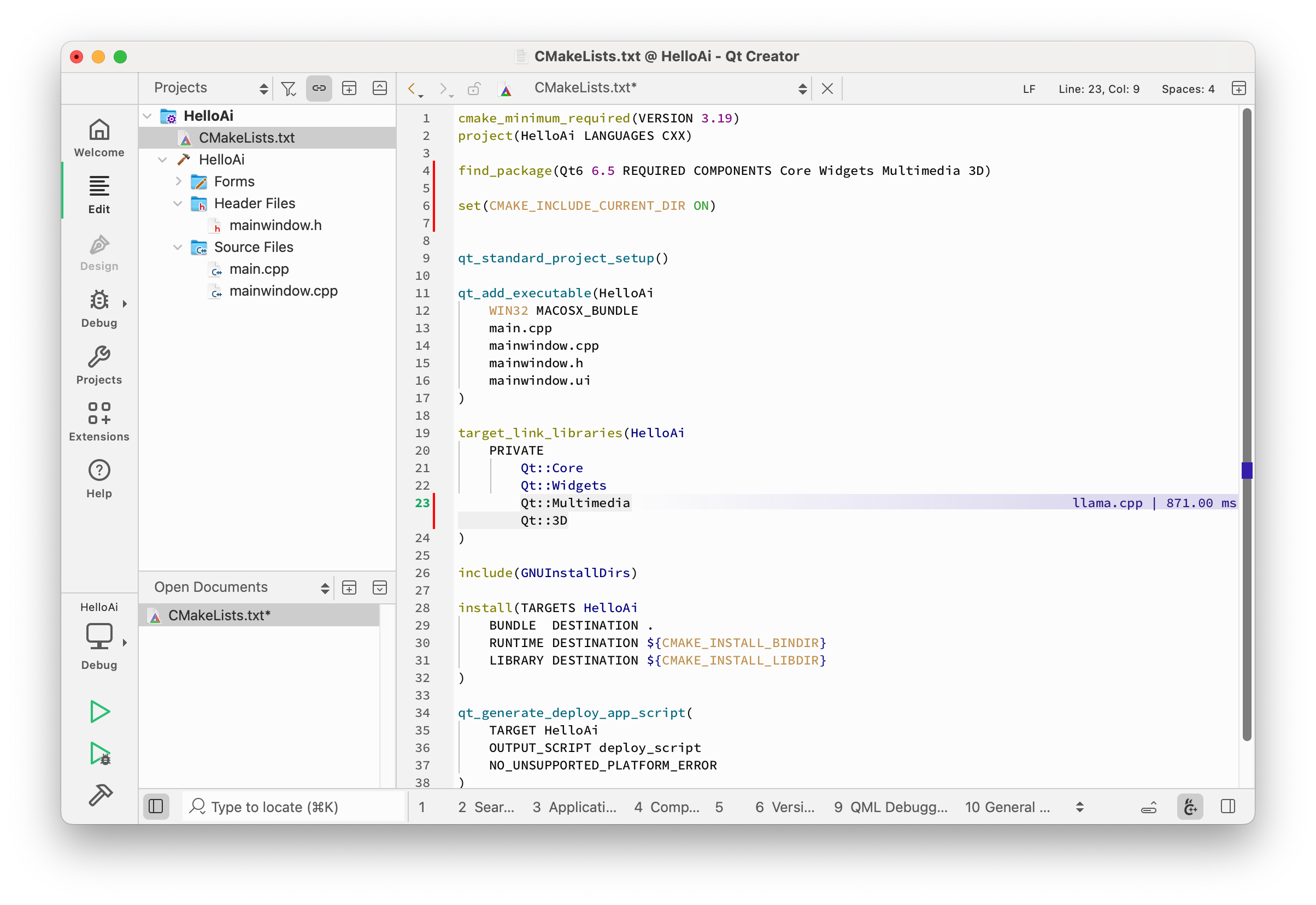Image resolution: width=1316 pixels, height=905 pixels.
Task: Collapse the Open Documents panel view
Action: pyautogui.click(x=379, y=587)
